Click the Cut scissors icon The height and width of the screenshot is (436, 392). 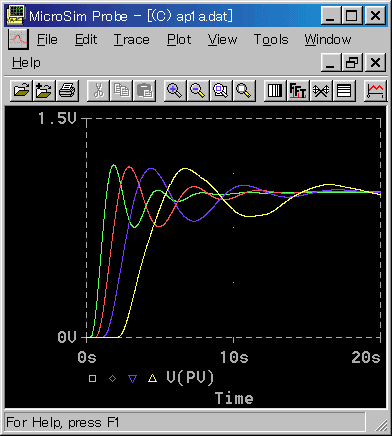click(98, 91)
